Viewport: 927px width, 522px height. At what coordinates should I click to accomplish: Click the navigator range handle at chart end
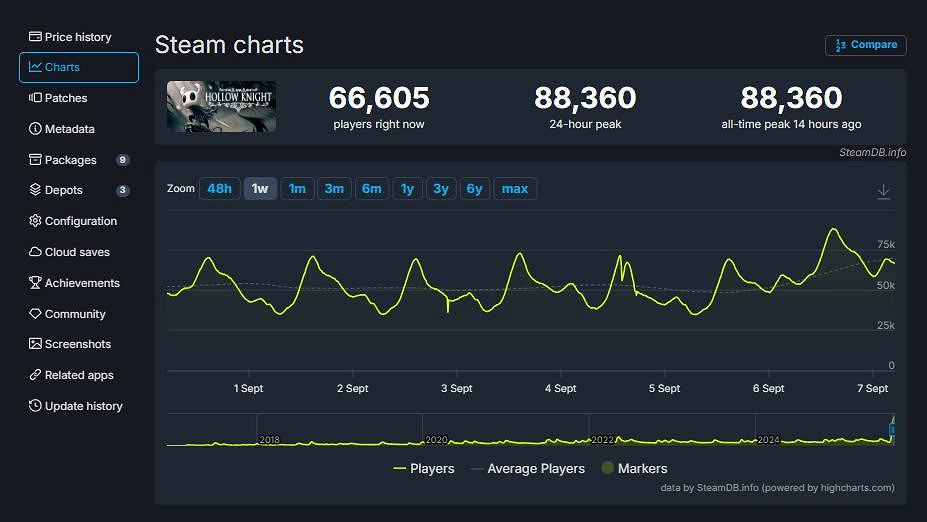point(890,430)
